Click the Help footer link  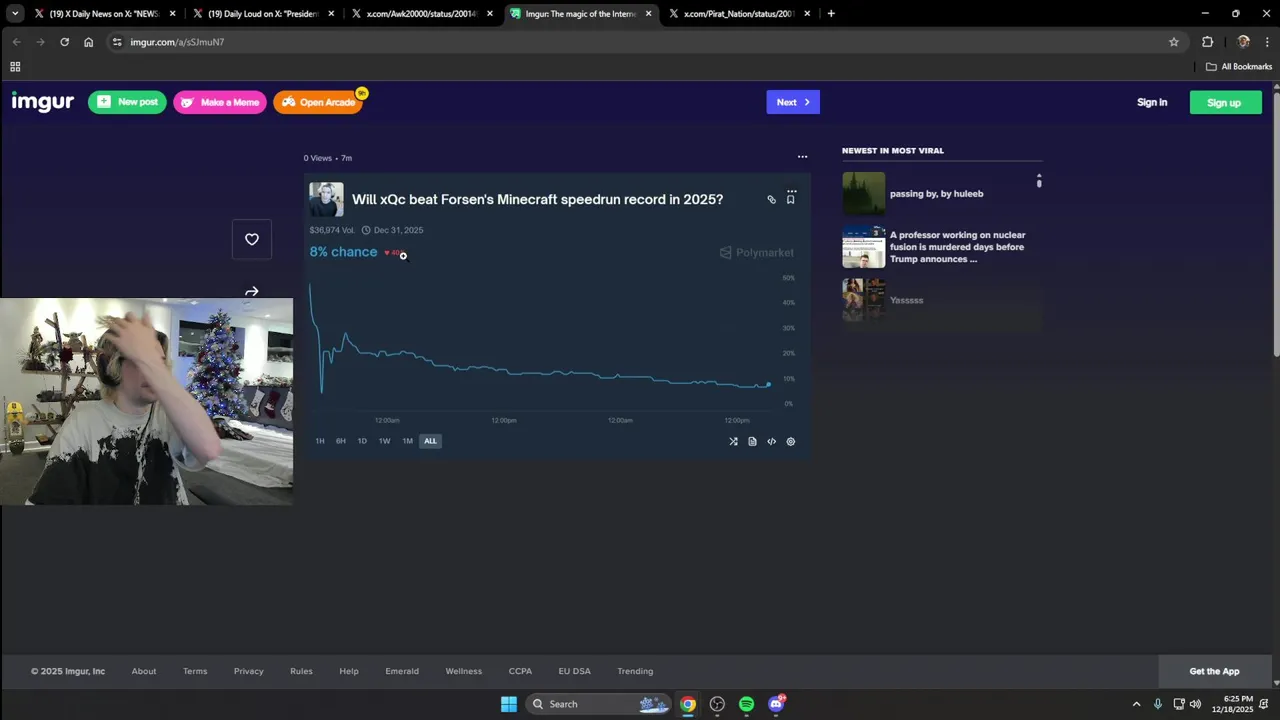click(x=349, y=671)
